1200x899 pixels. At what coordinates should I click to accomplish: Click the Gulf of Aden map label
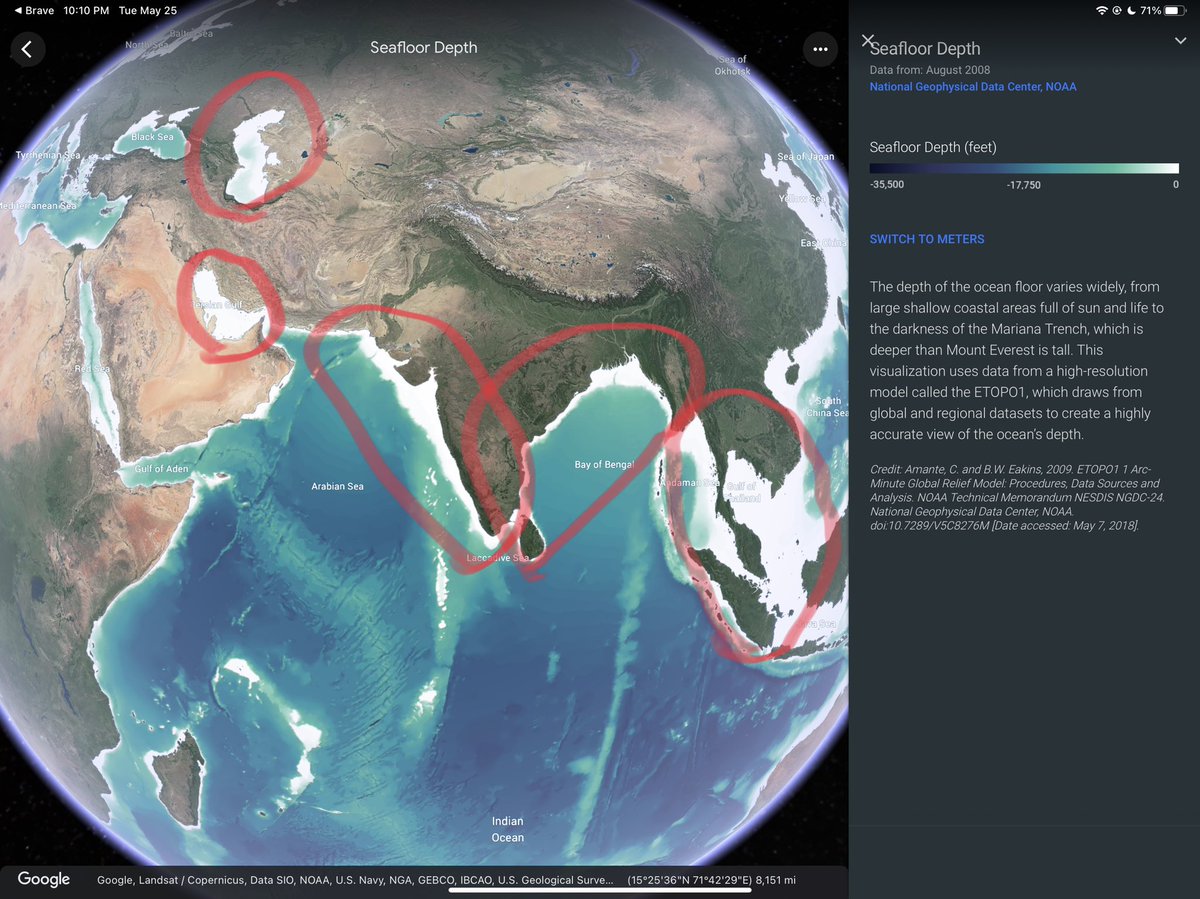[161, 469]
